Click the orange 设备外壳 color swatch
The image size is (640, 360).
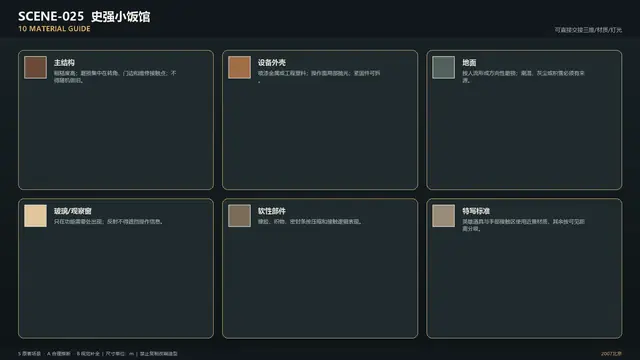pos(240,67)
